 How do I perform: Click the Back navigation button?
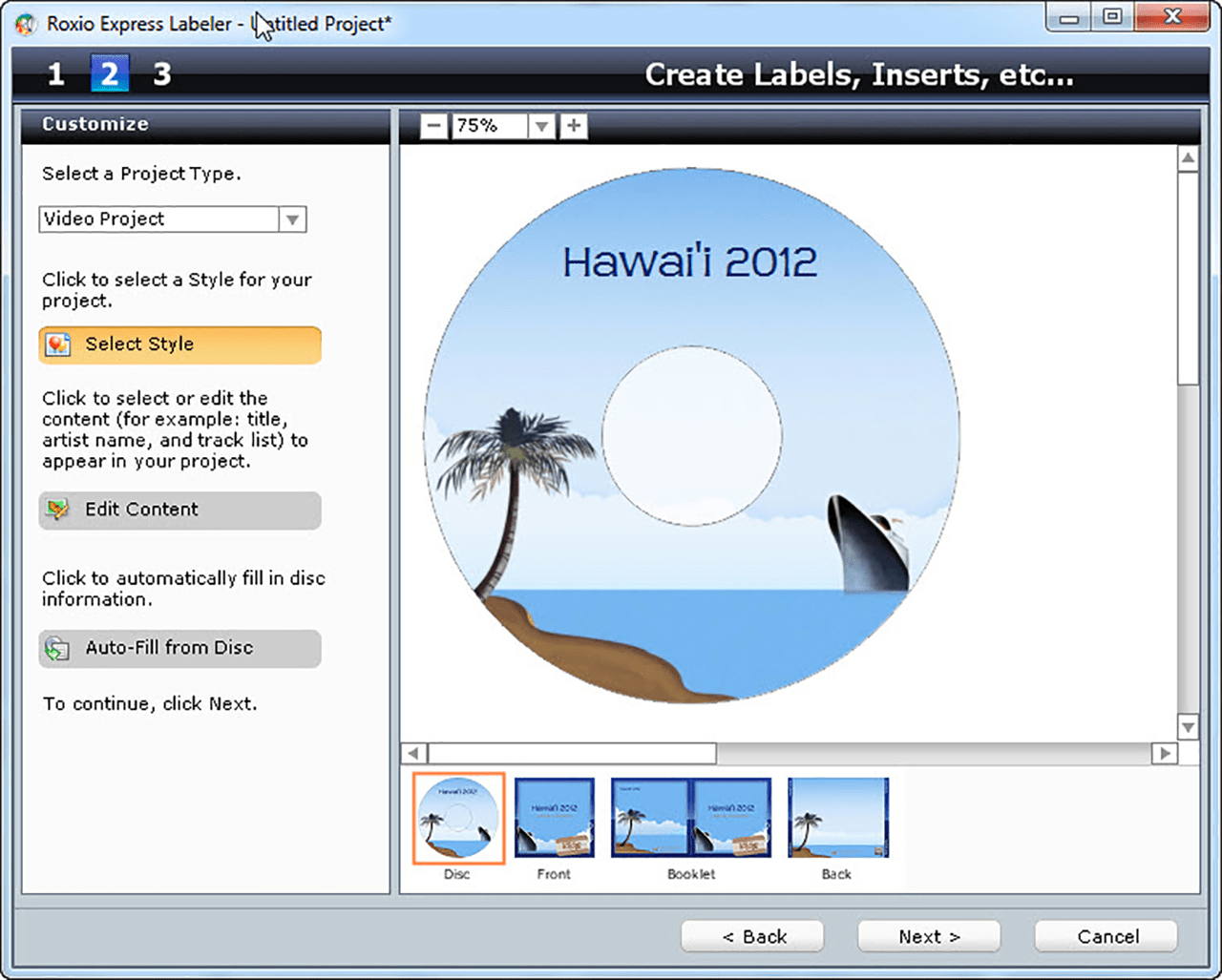click(x=752, y=936)
